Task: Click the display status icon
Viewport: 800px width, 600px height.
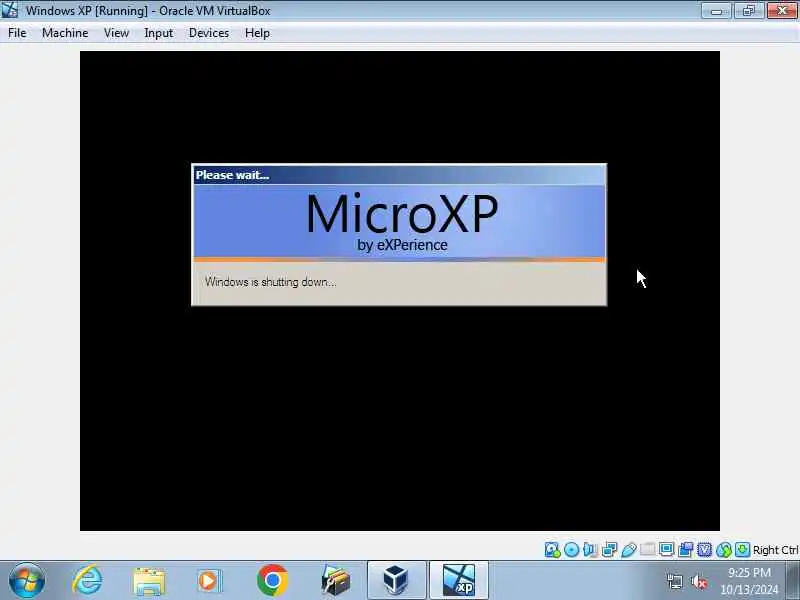Action: (x=666, y=549)
